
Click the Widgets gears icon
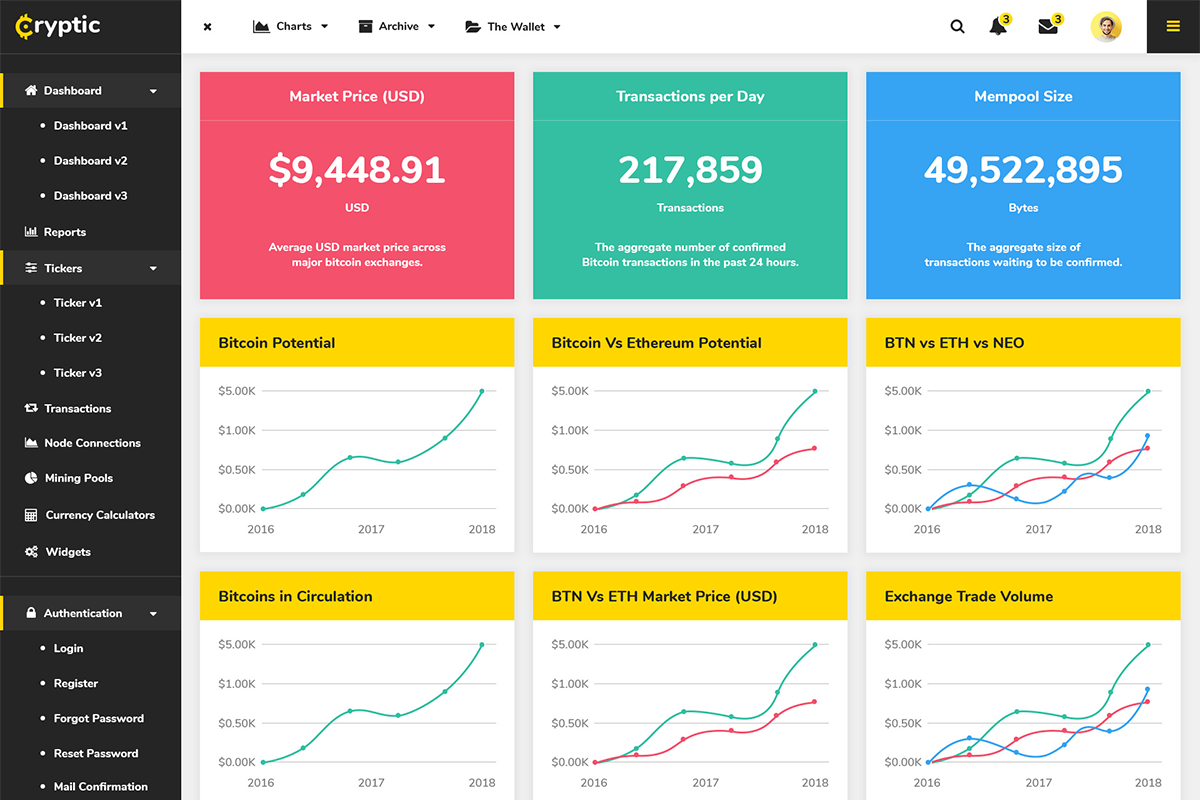[x=31, y=552]
